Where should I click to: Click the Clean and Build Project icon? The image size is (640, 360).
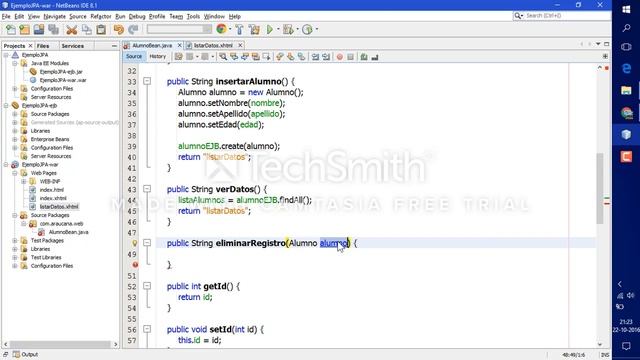[254, 29]
